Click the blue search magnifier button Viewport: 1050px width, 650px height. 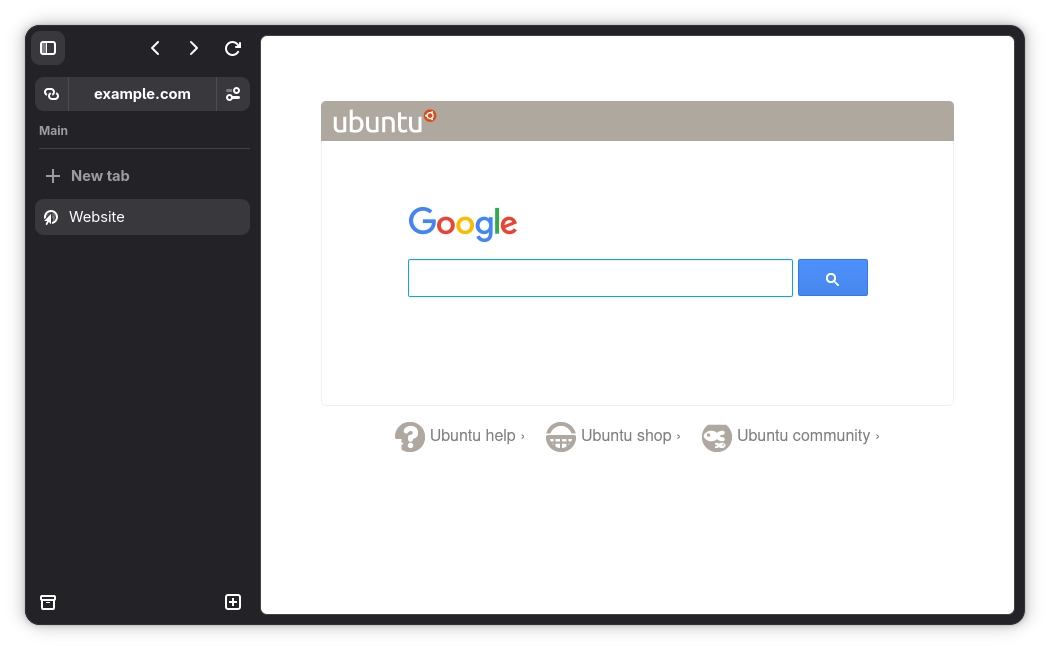(832, 278)
